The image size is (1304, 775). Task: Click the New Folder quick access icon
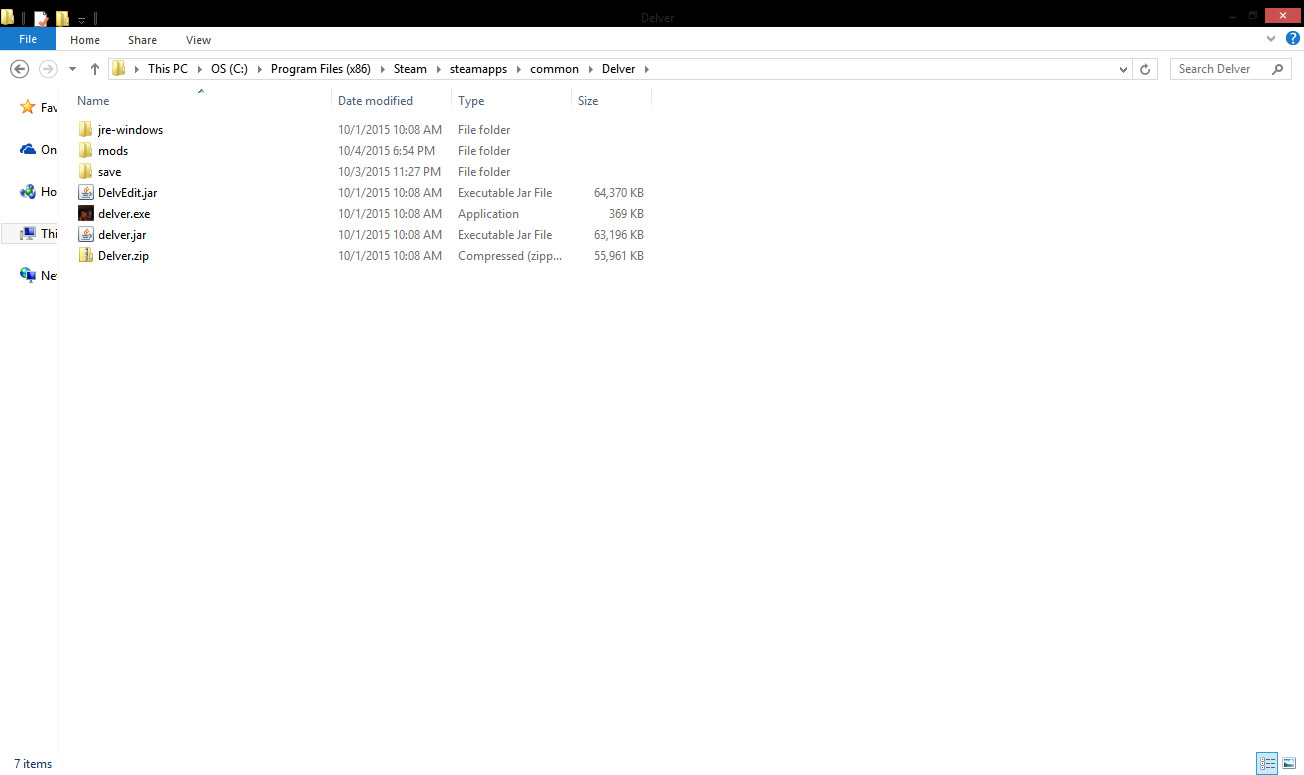[63, 18]
